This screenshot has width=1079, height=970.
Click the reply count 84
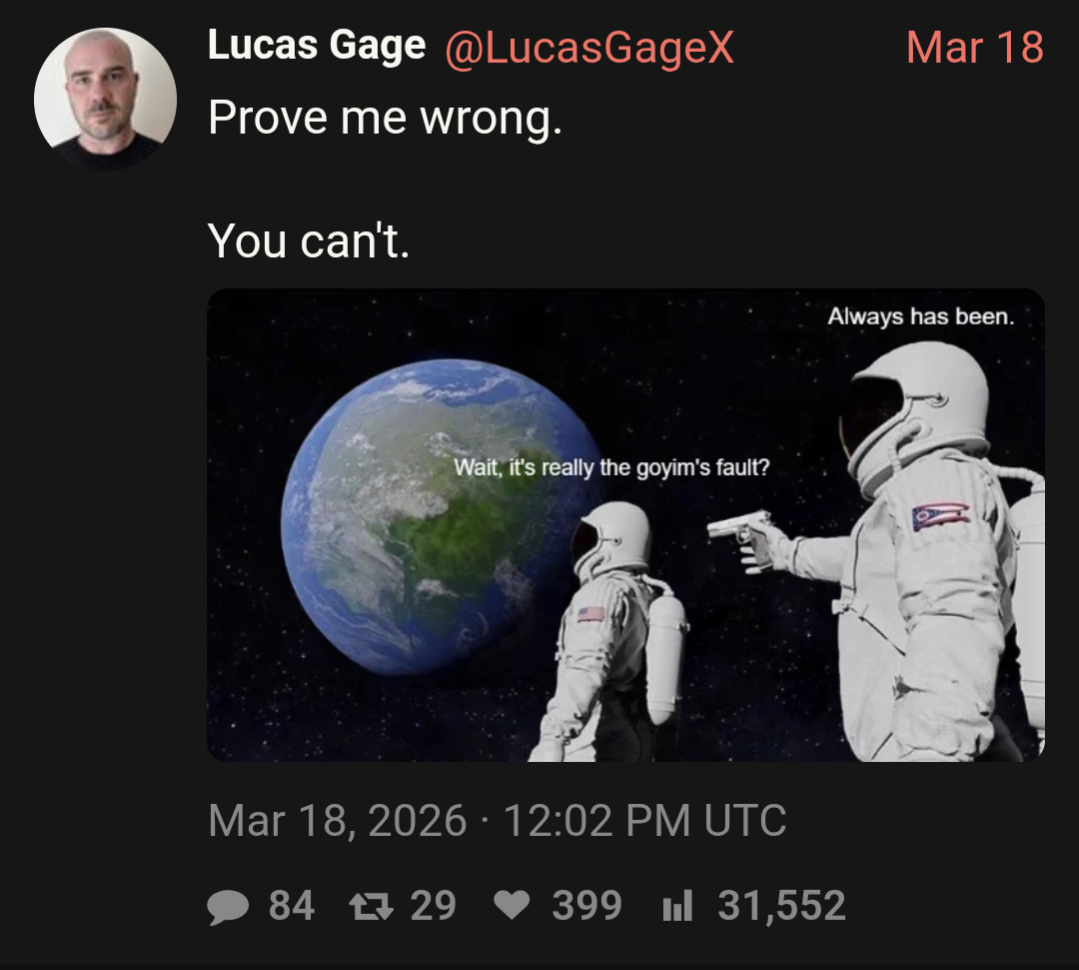292,905
